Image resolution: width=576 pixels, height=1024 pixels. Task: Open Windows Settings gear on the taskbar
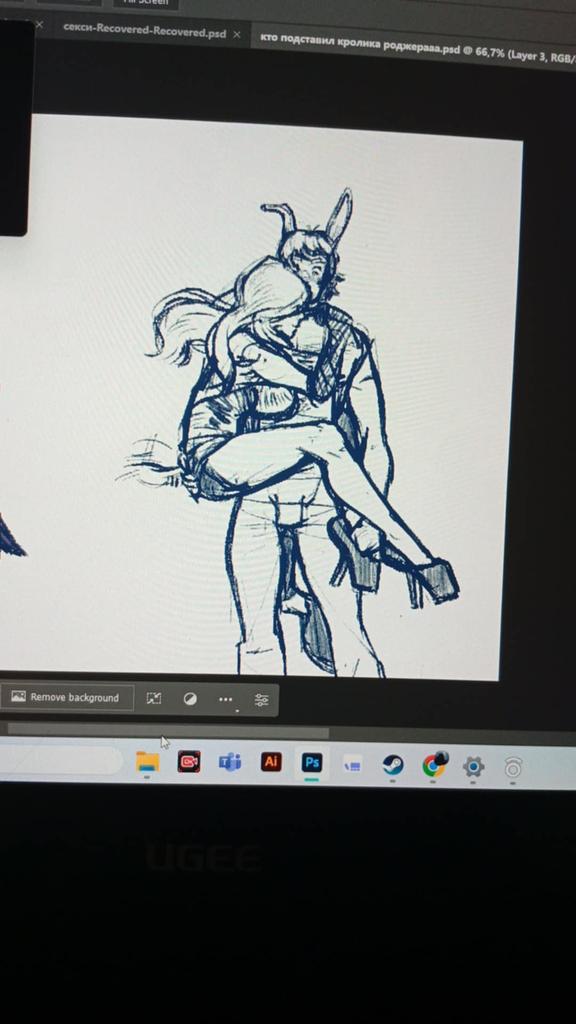coord(473,767)
